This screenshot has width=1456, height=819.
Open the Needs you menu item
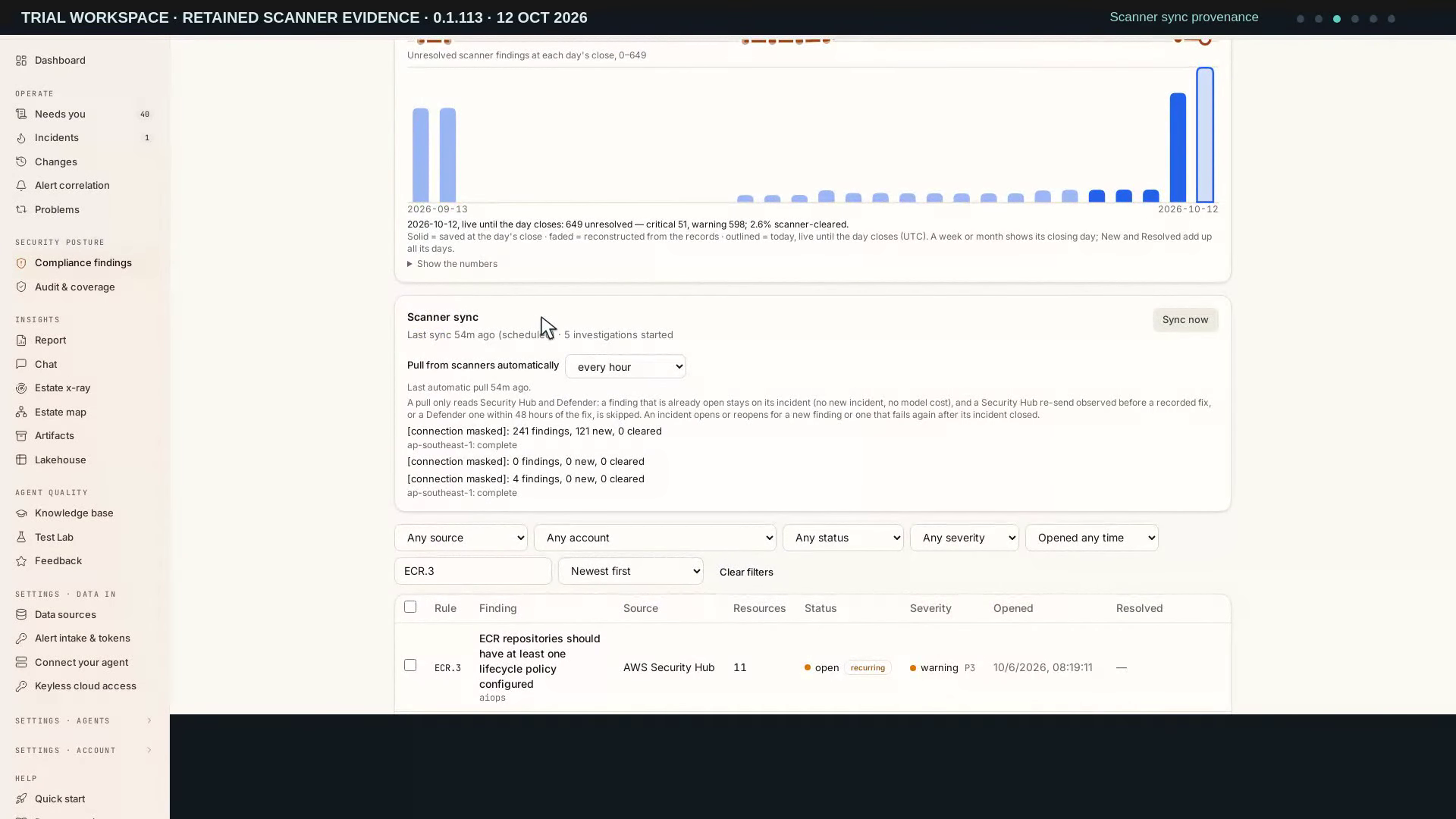point(60,115)
